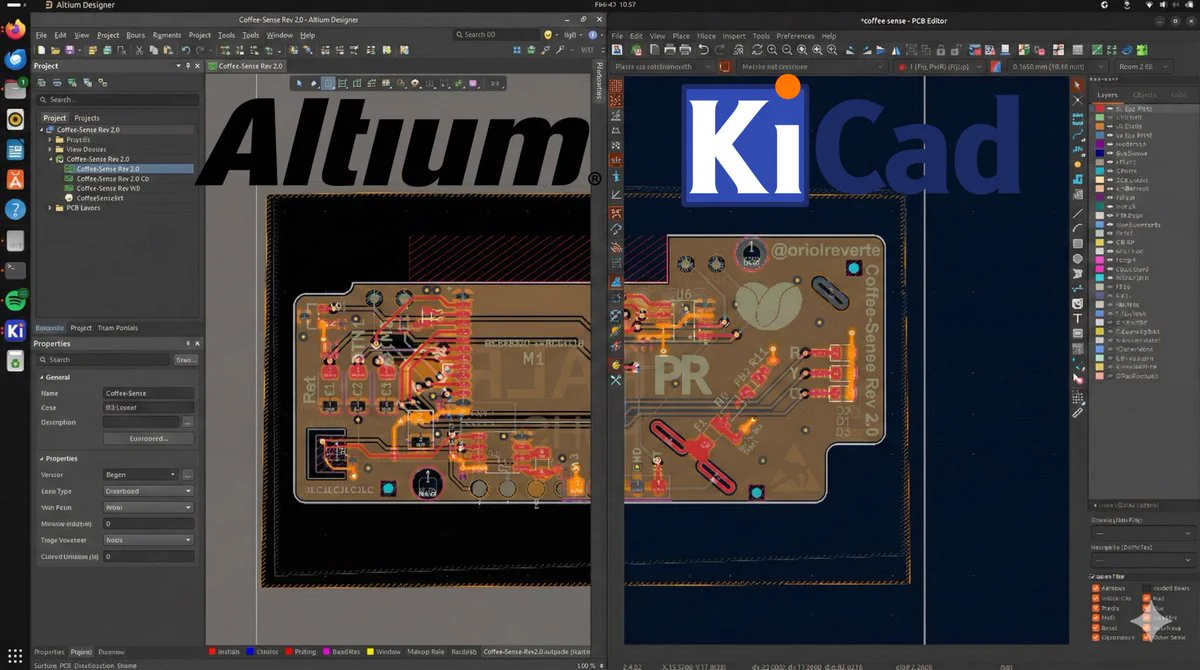The width and height of the screenshot is (1200, 670).
Task: Toggle the Reset checkbox in the PCB Editor
Action: [x=1094, y=628]
